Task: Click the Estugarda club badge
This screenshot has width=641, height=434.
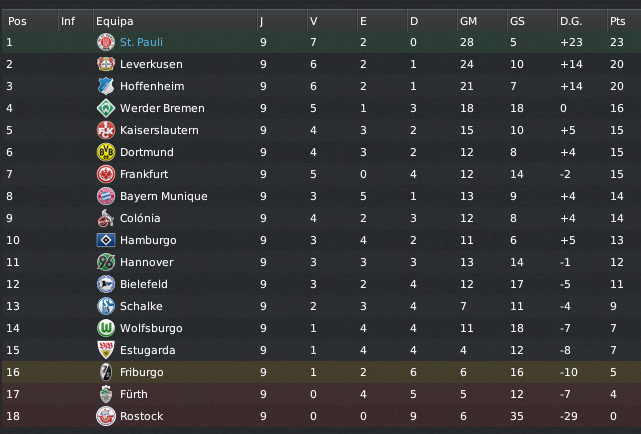Action: click(105, 350)
